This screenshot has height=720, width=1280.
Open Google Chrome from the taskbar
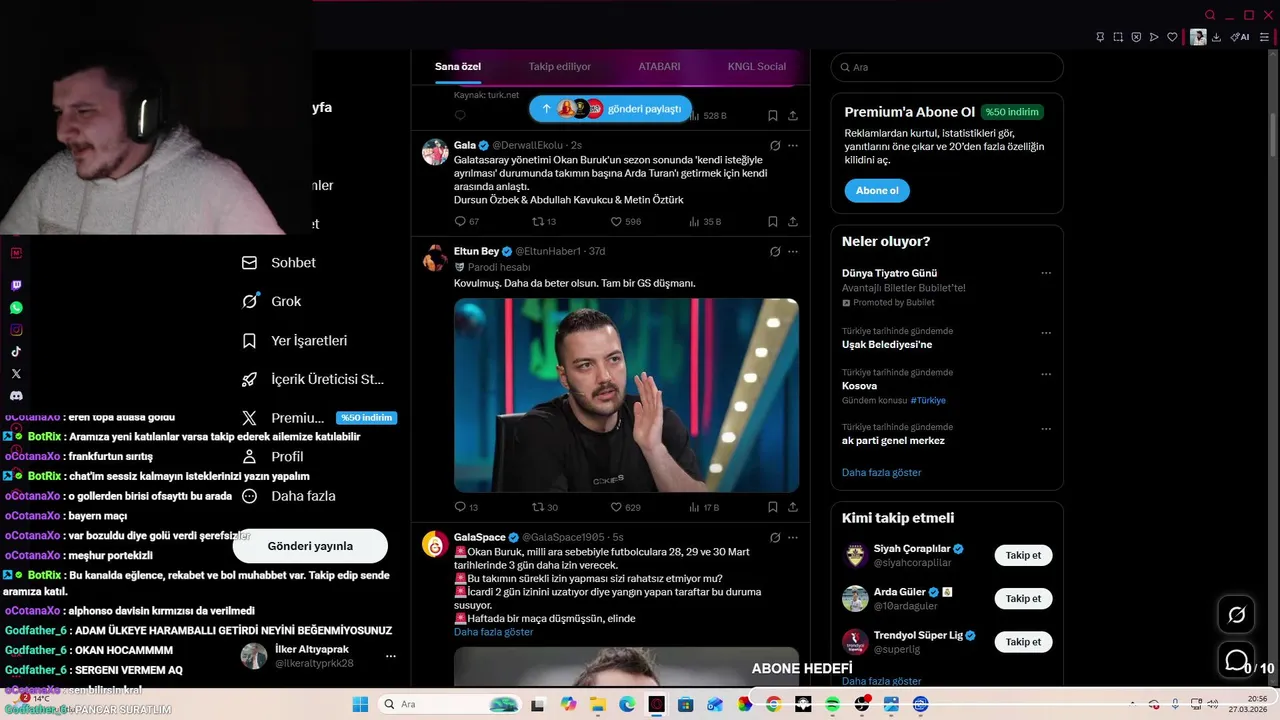pos(774,705)
